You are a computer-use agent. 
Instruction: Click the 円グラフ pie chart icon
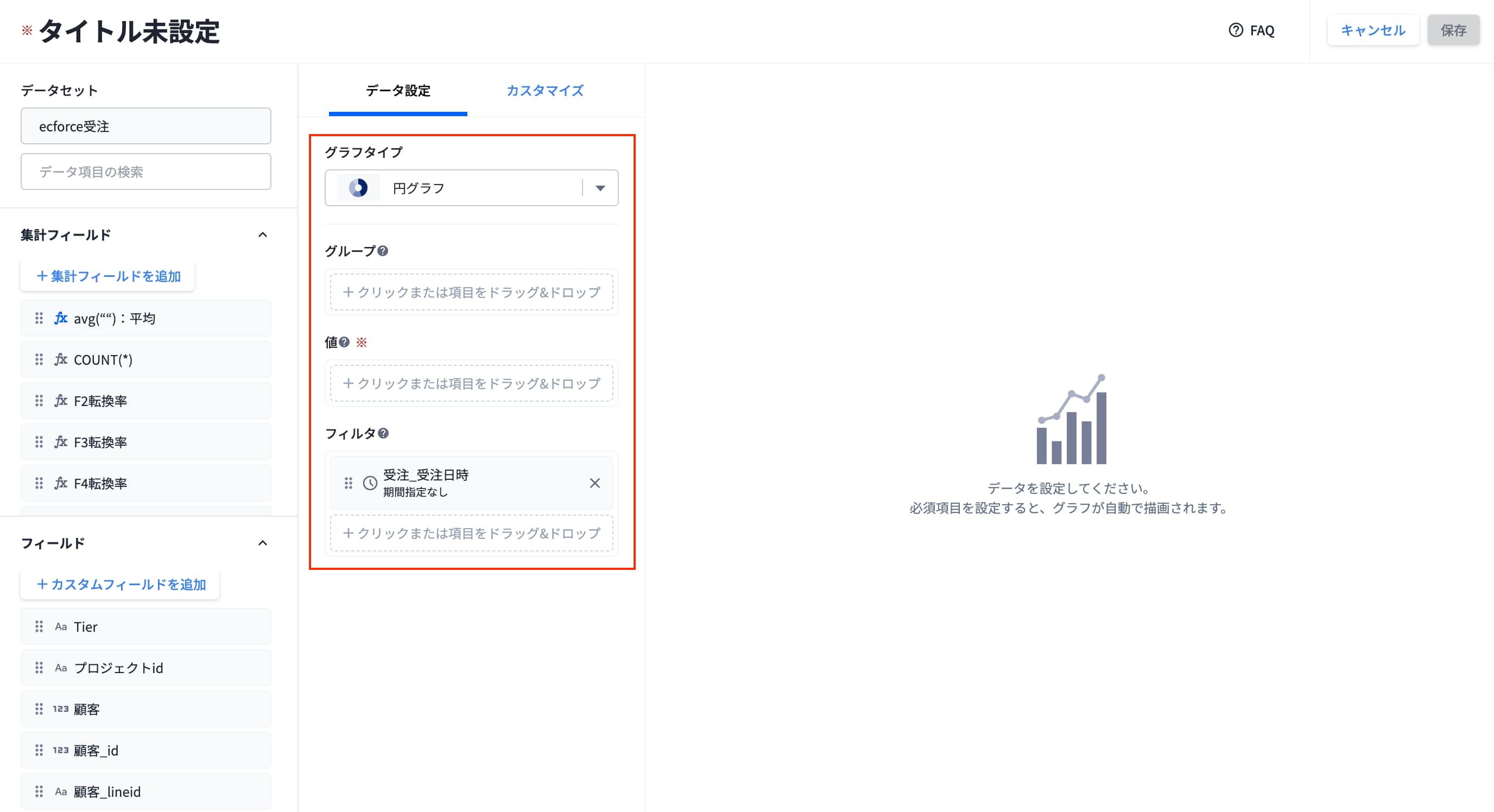coord(358,188)
